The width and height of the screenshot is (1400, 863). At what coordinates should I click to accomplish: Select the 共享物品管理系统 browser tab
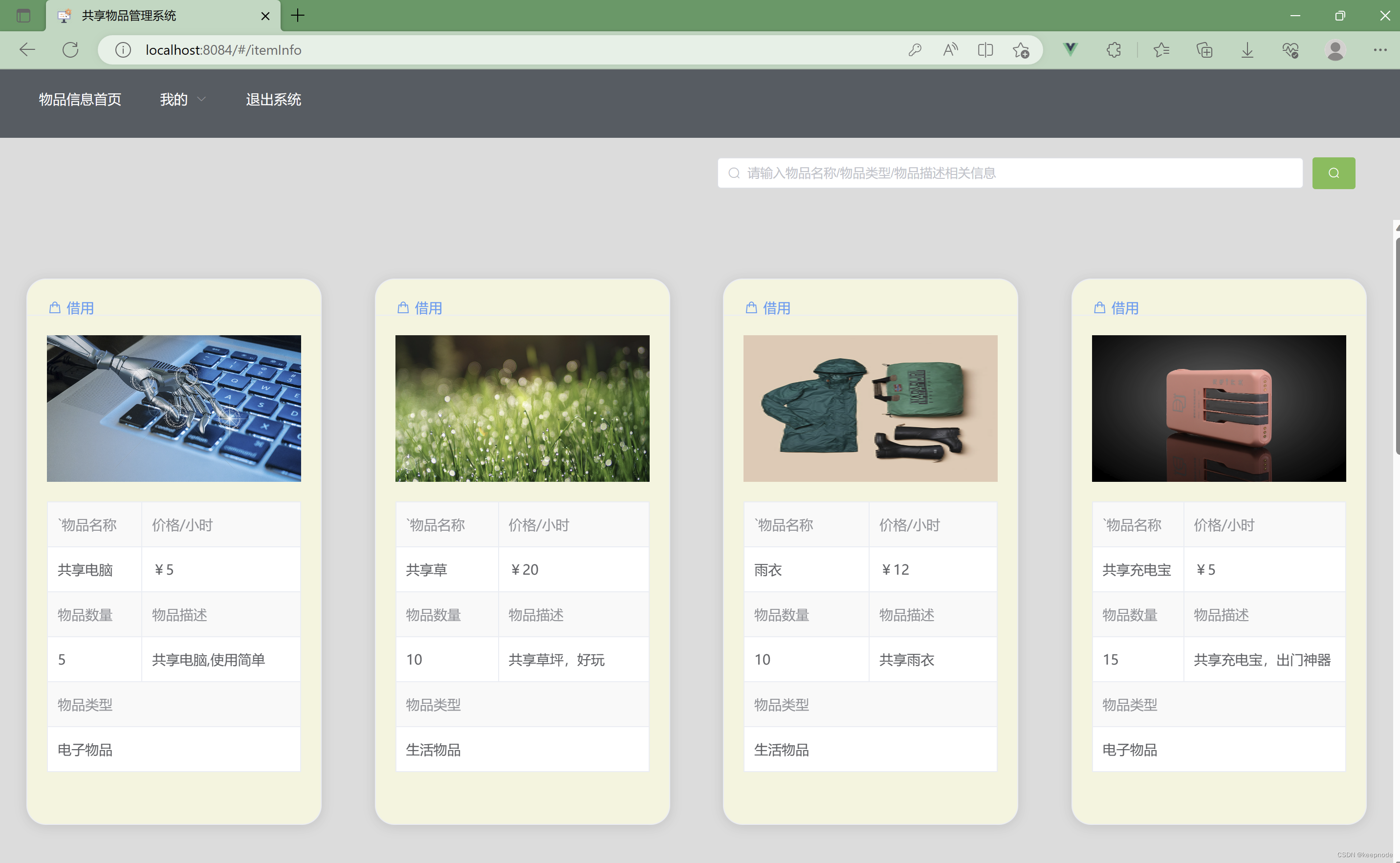(x=163, y=16)
